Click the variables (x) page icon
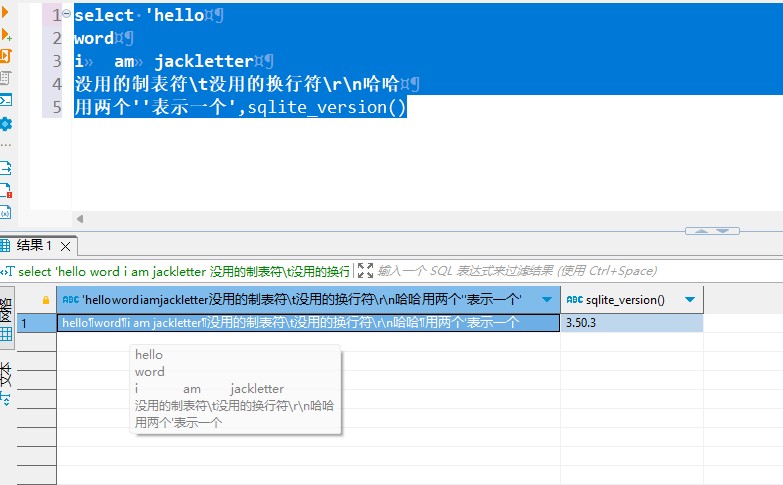 tap(5, 213)
